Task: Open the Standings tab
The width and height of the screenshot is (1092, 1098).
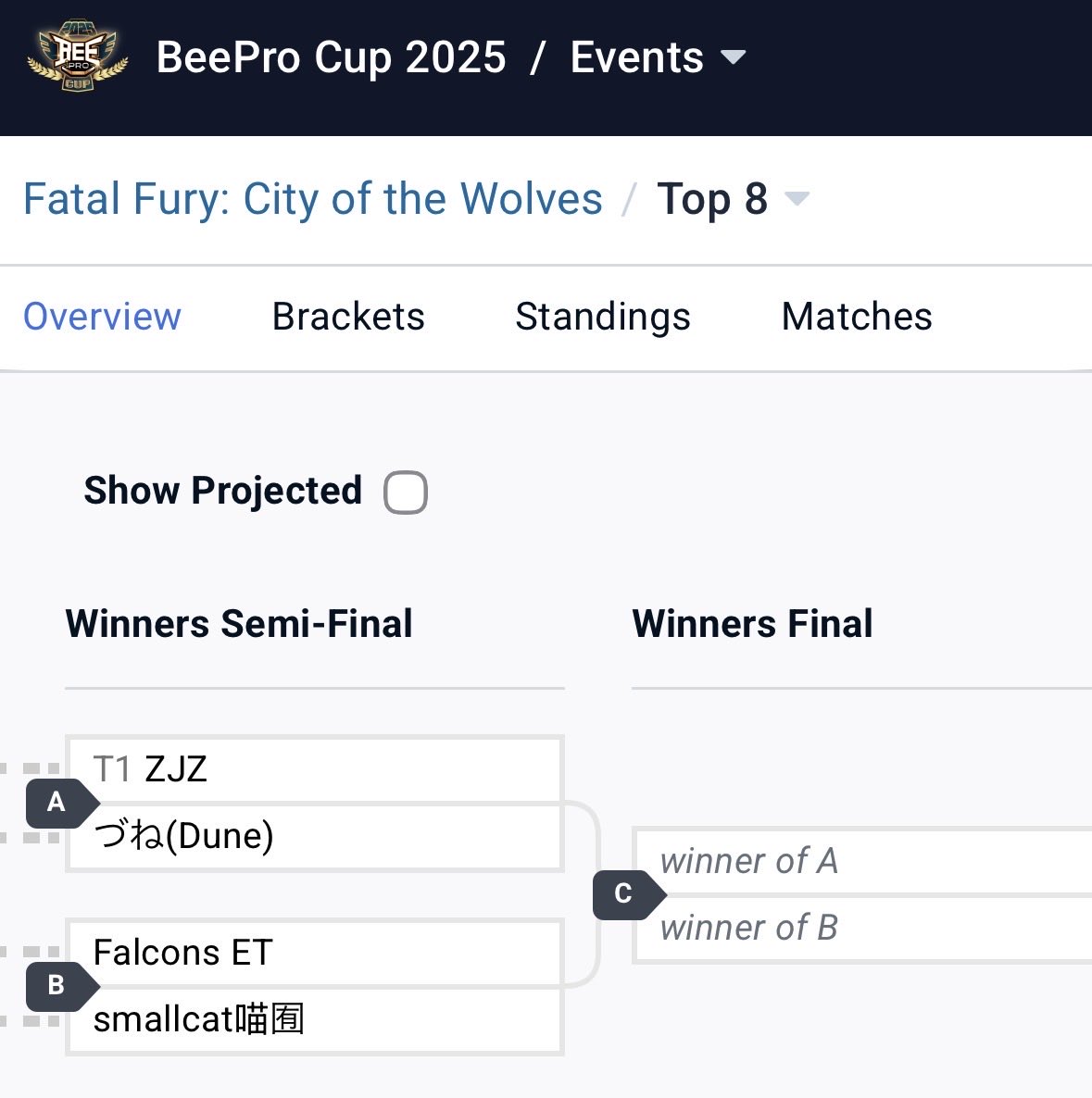Action: coord(603,317)
